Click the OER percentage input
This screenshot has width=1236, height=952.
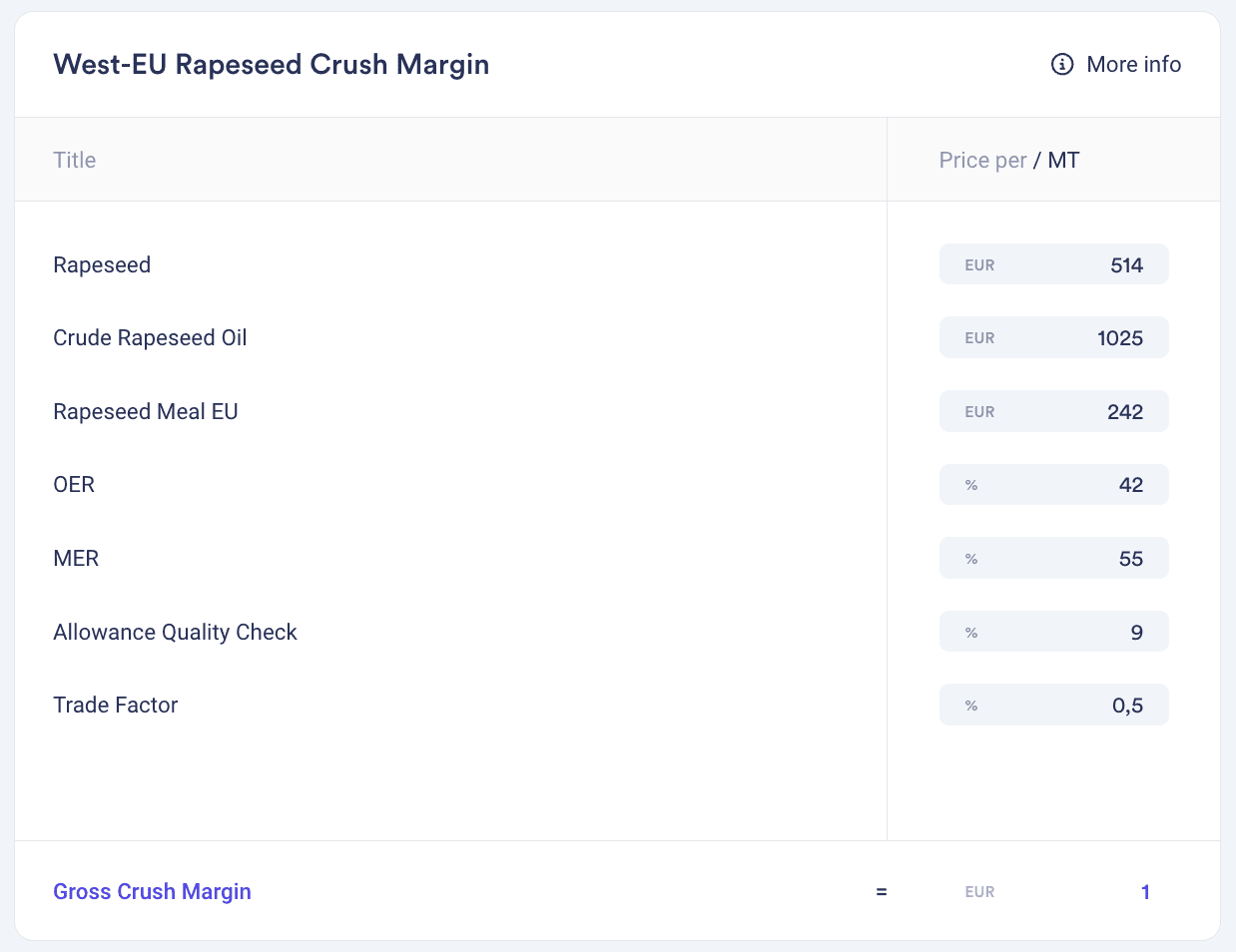pos(1054,485)
